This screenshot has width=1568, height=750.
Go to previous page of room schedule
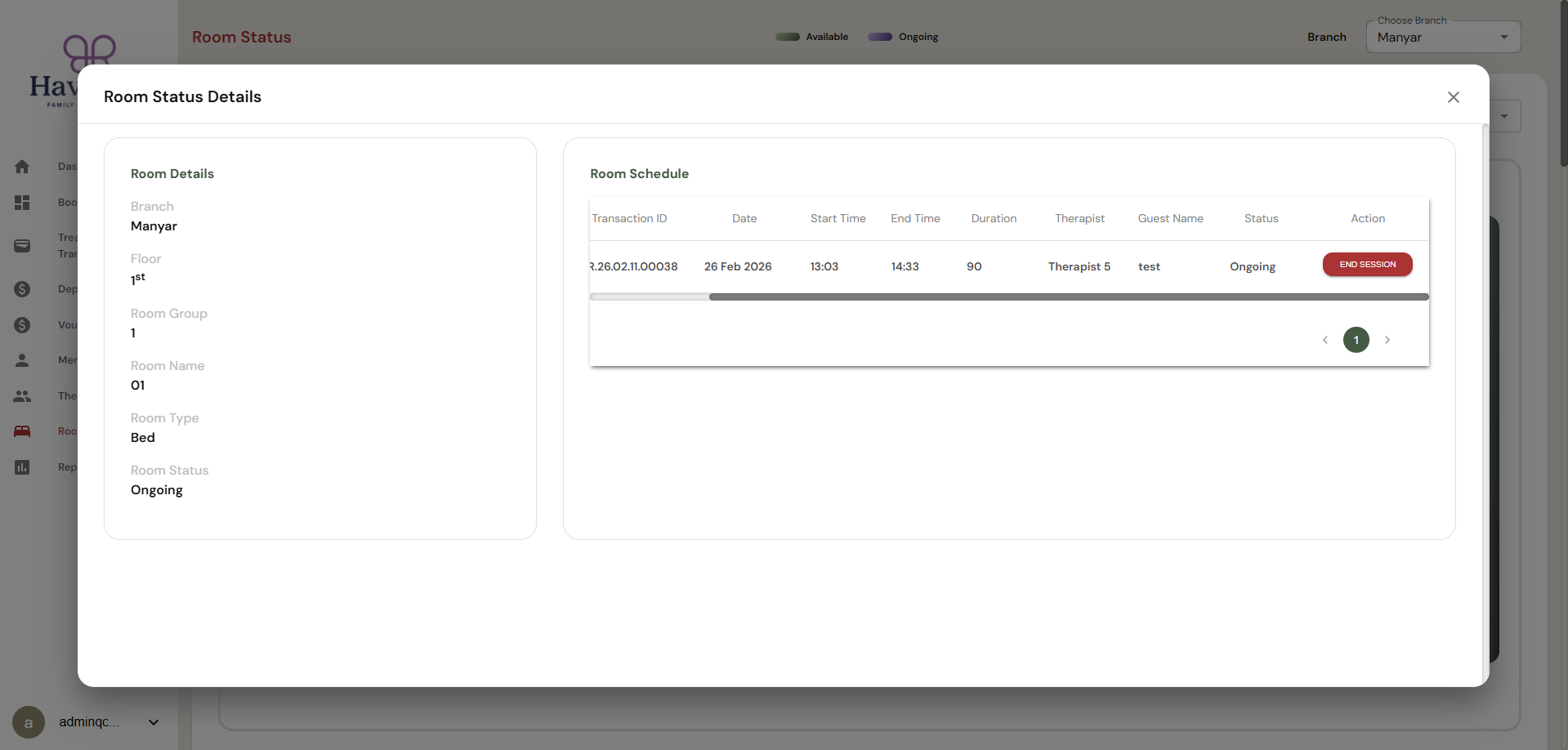pos(1325,340)
